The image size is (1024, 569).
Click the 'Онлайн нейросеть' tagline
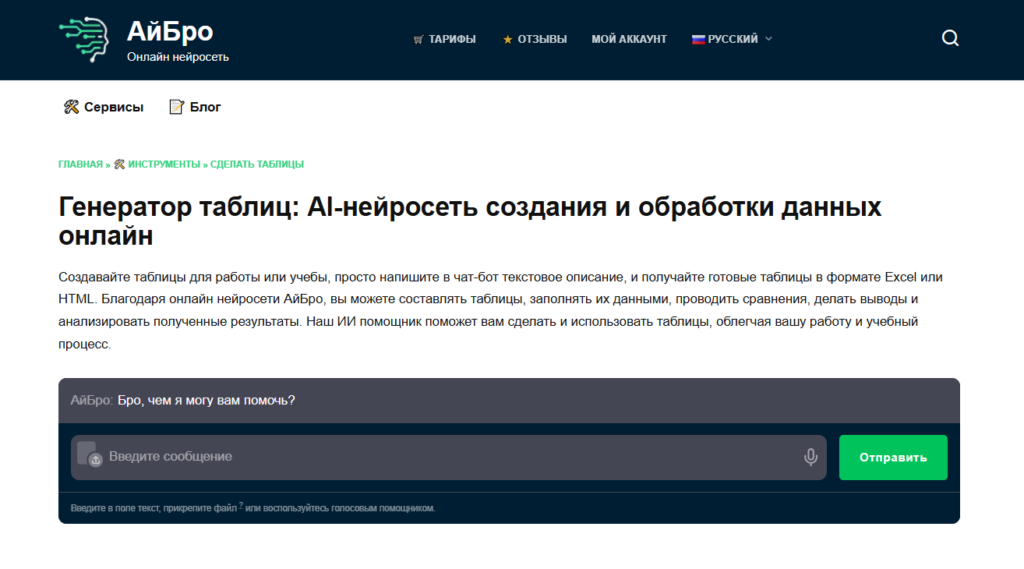(178, 57)
